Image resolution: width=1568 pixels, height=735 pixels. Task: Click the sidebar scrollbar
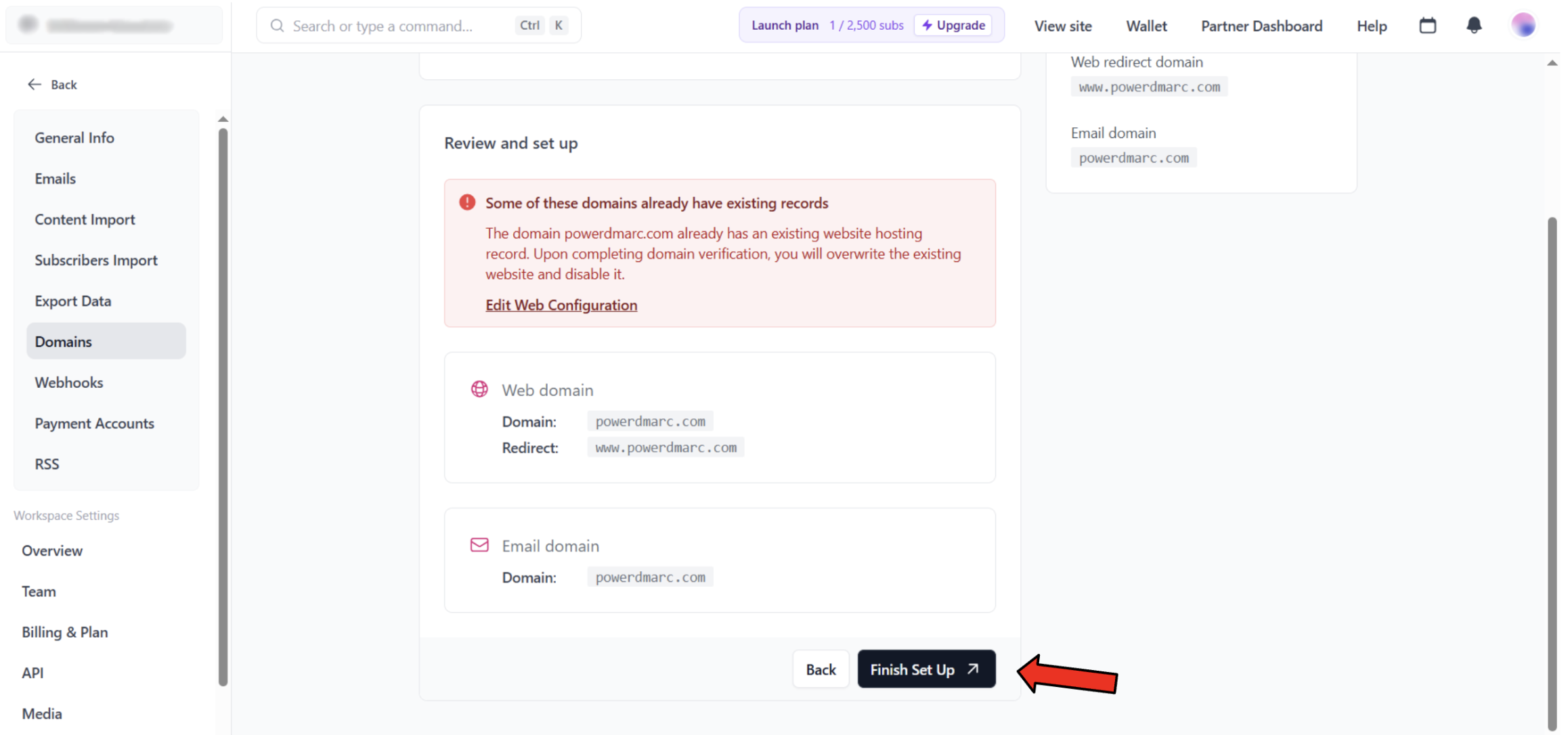(x=223, y=406)
